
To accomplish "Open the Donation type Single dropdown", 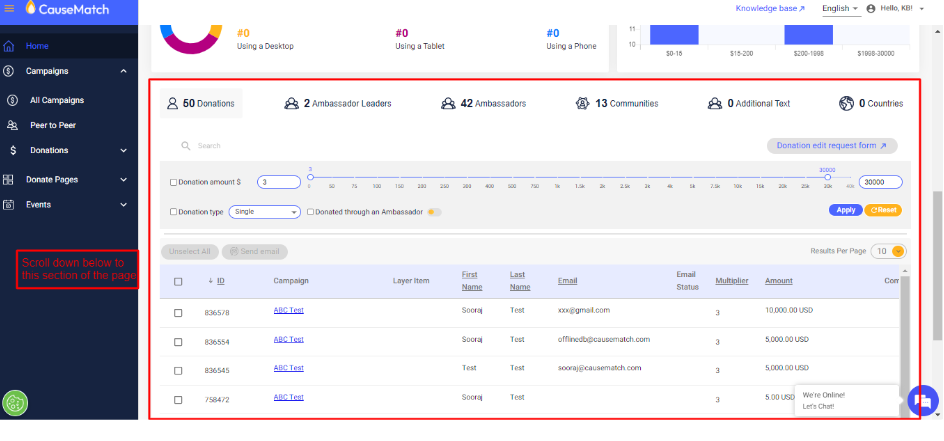I will click(x=264, y=212).
